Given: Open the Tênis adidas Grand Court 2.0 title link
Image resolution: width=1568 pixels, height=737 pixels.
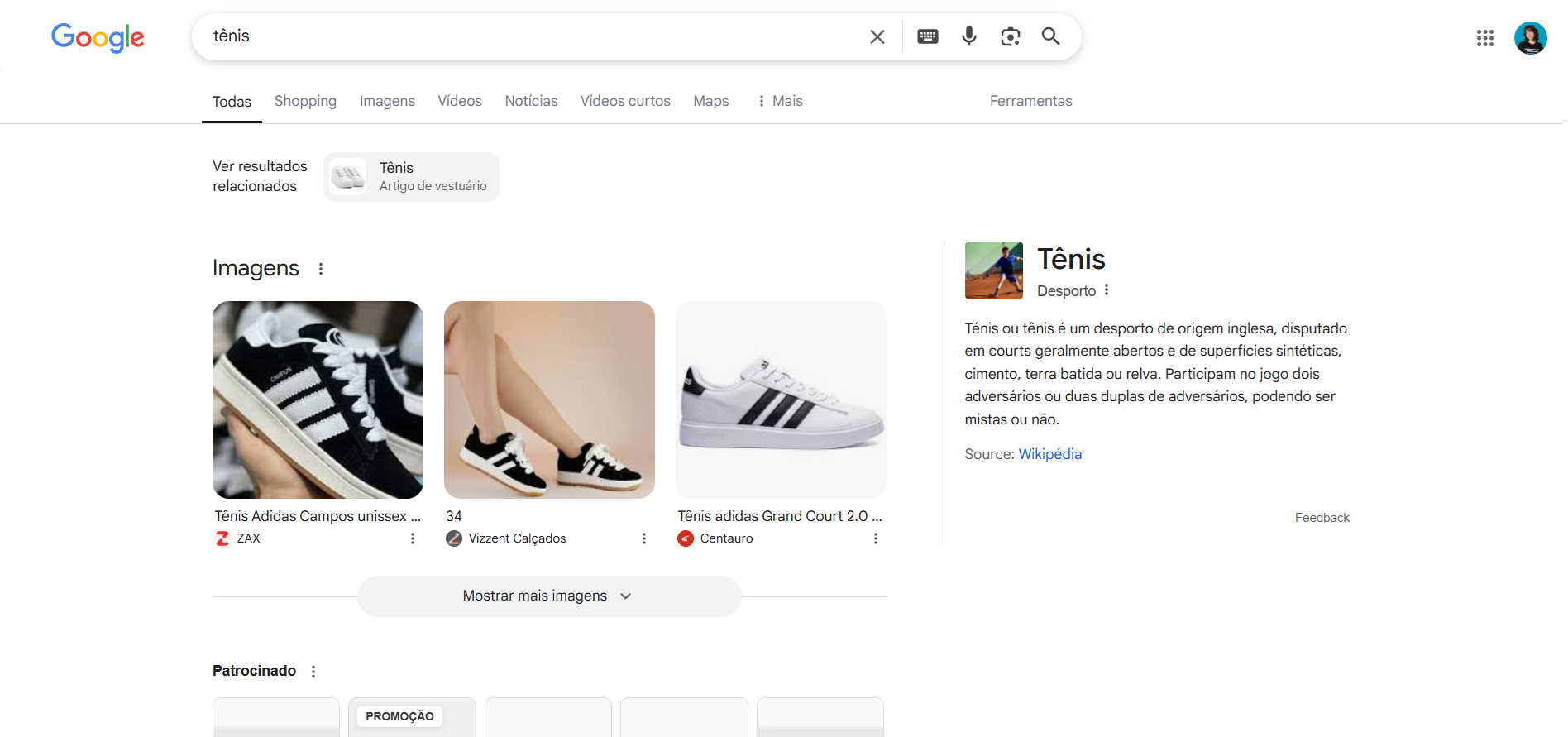Looking at the screenshot, I should coord(780,516).
